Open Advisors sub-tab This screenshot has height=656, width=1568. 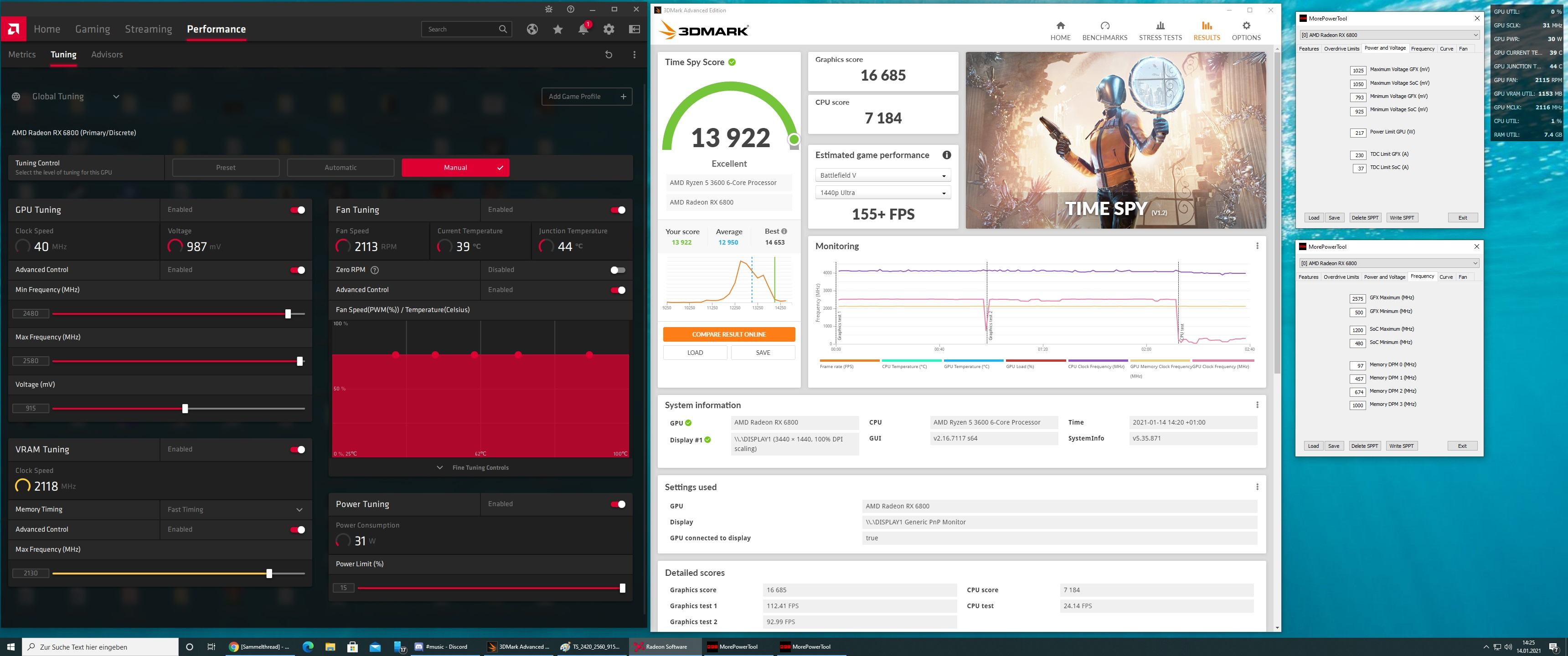click(107, 54)
